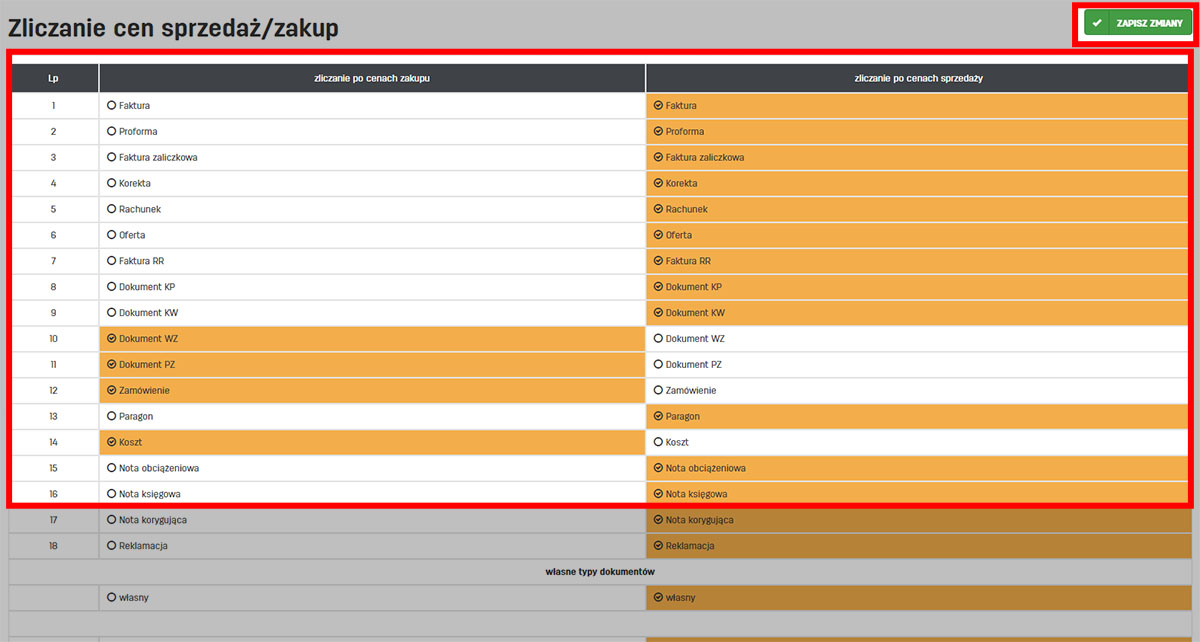The width and height of the screenshot is (1200, 642).
Task: Select Paragon in the zakupu column
Action: point(112,416)
